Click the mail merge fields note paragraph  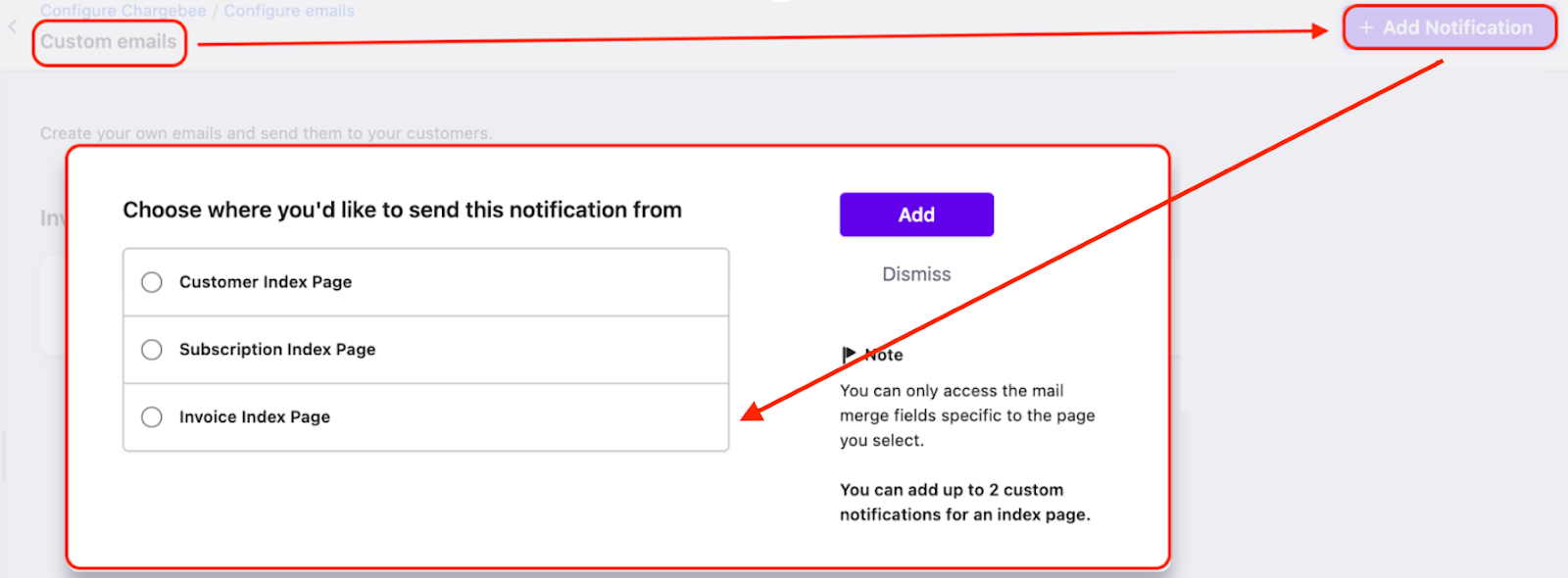point(966,415)
